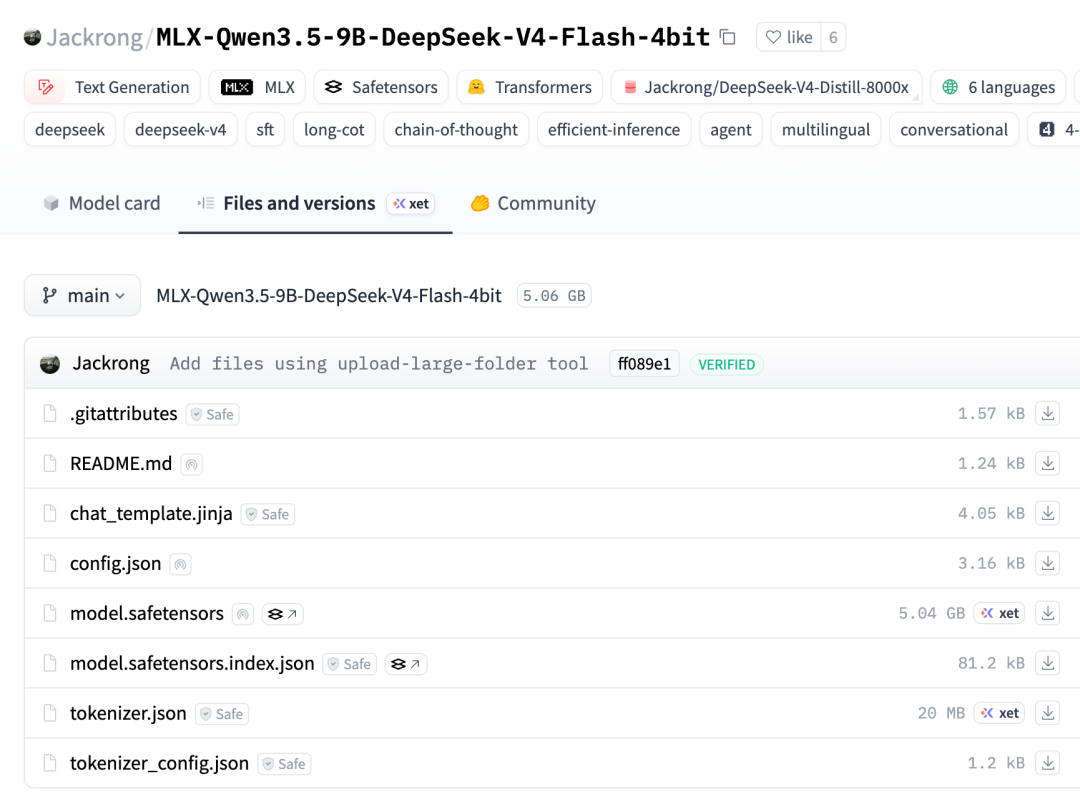Select the 5.06 GB repository size badge
The height and width of the screenshot is (799, 1080).
pyautogui.click(x=554, y=295)
